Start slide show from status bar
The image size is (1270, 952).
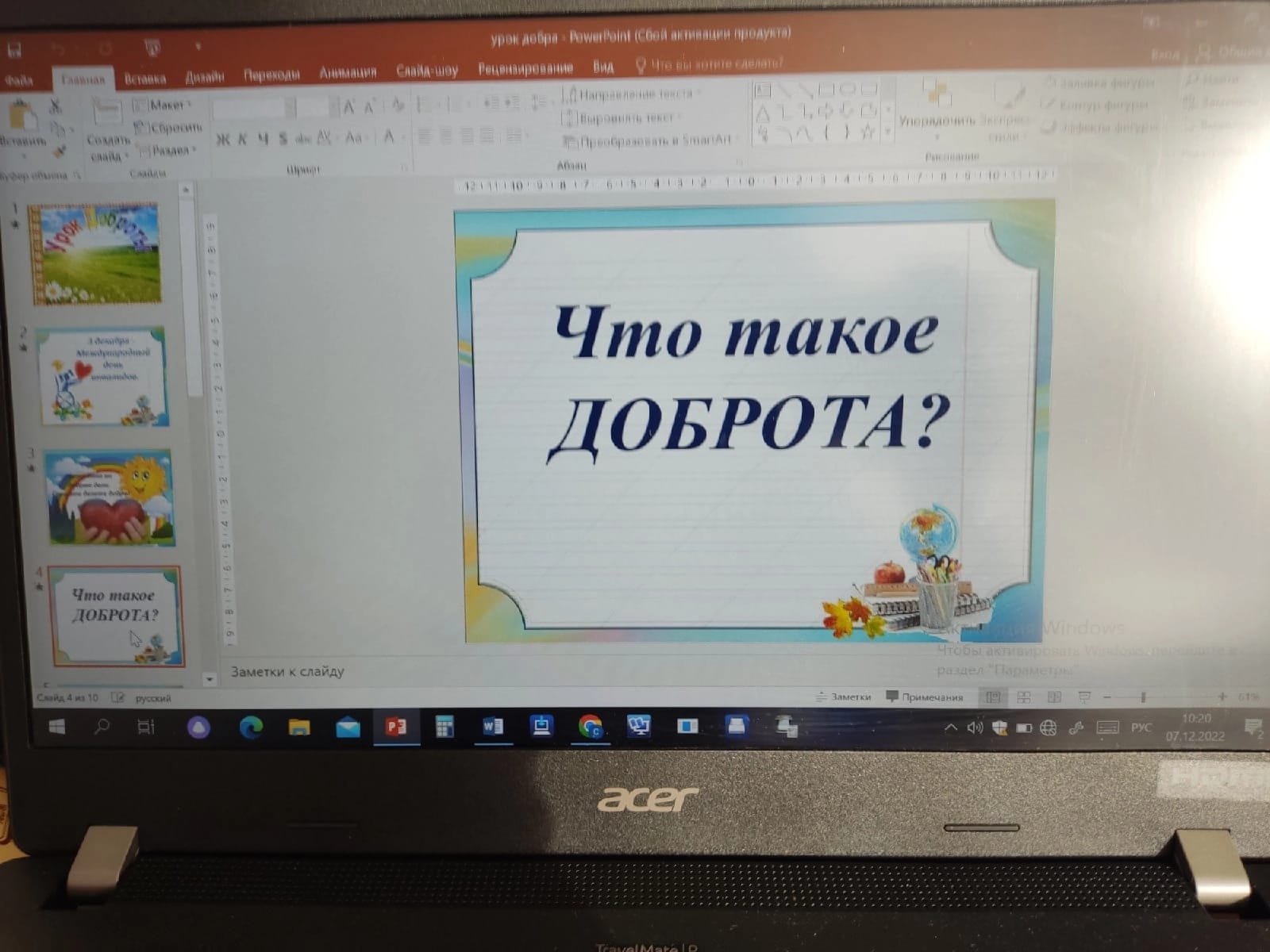point(1084,697)
